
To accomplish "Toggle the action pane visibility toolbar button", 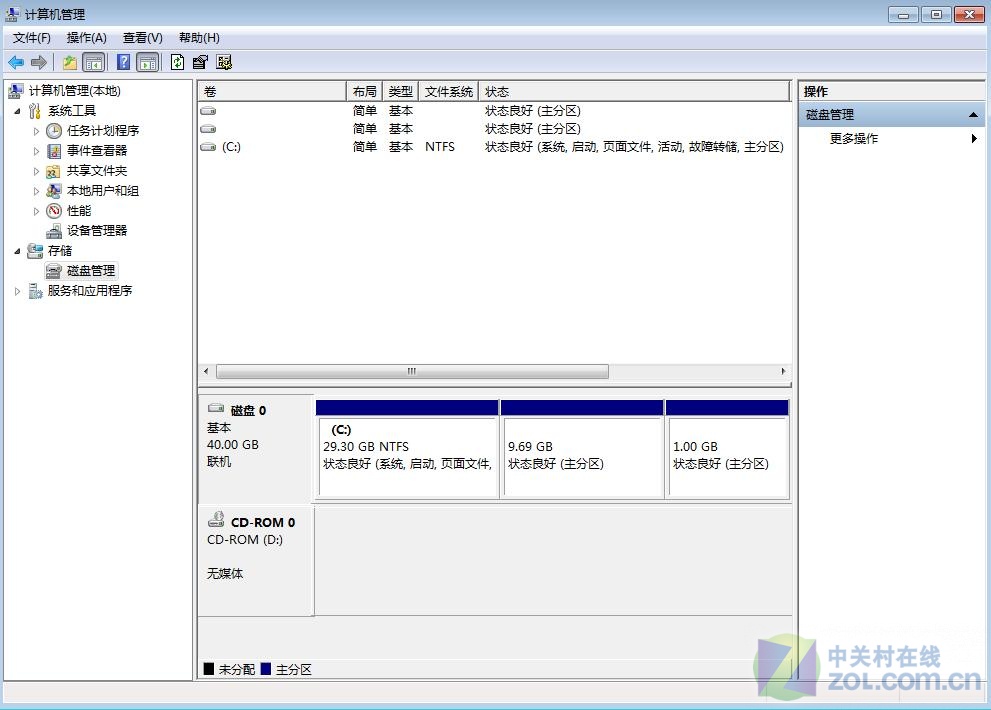I will pos(147,61).
